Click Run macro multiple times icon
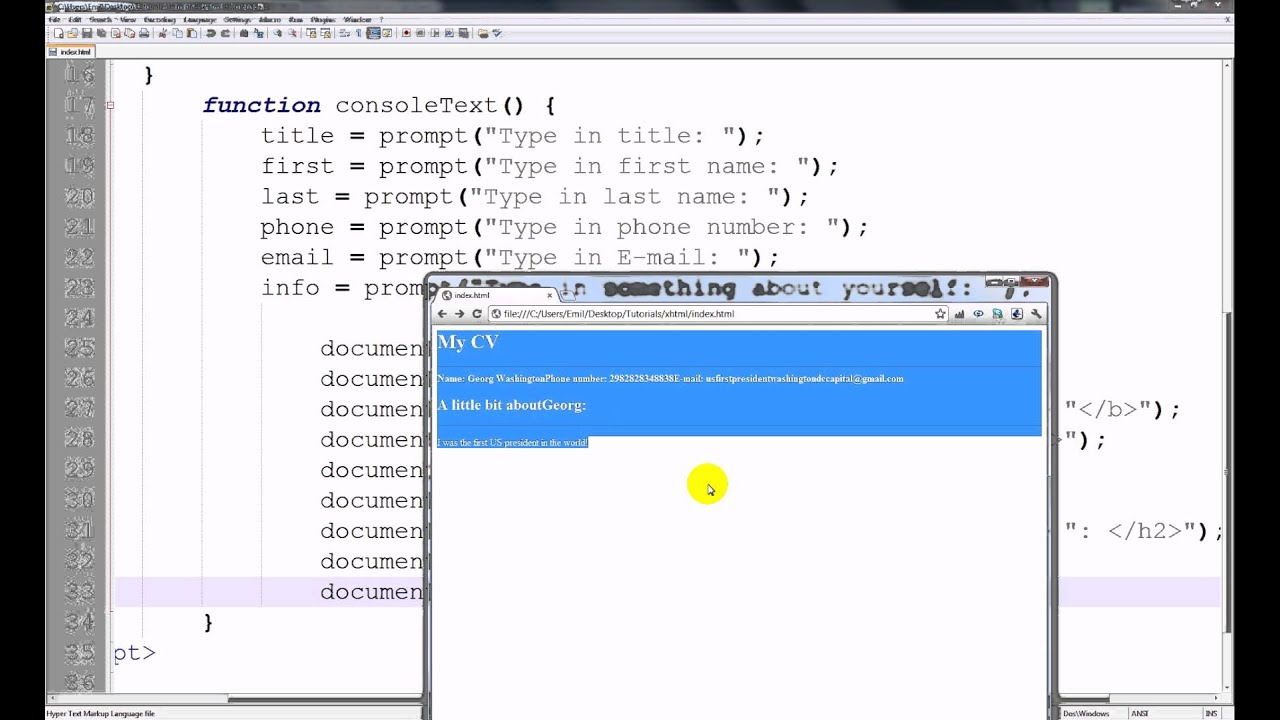Screen dimensions: 1280x720 (x=449, y=33)
